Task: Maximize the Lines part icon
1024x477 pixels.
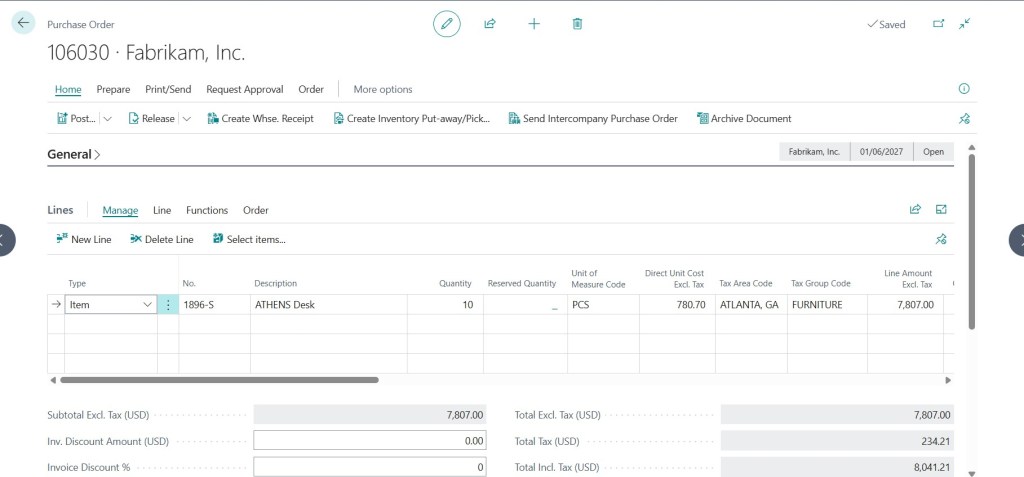Action: (941, 210)
